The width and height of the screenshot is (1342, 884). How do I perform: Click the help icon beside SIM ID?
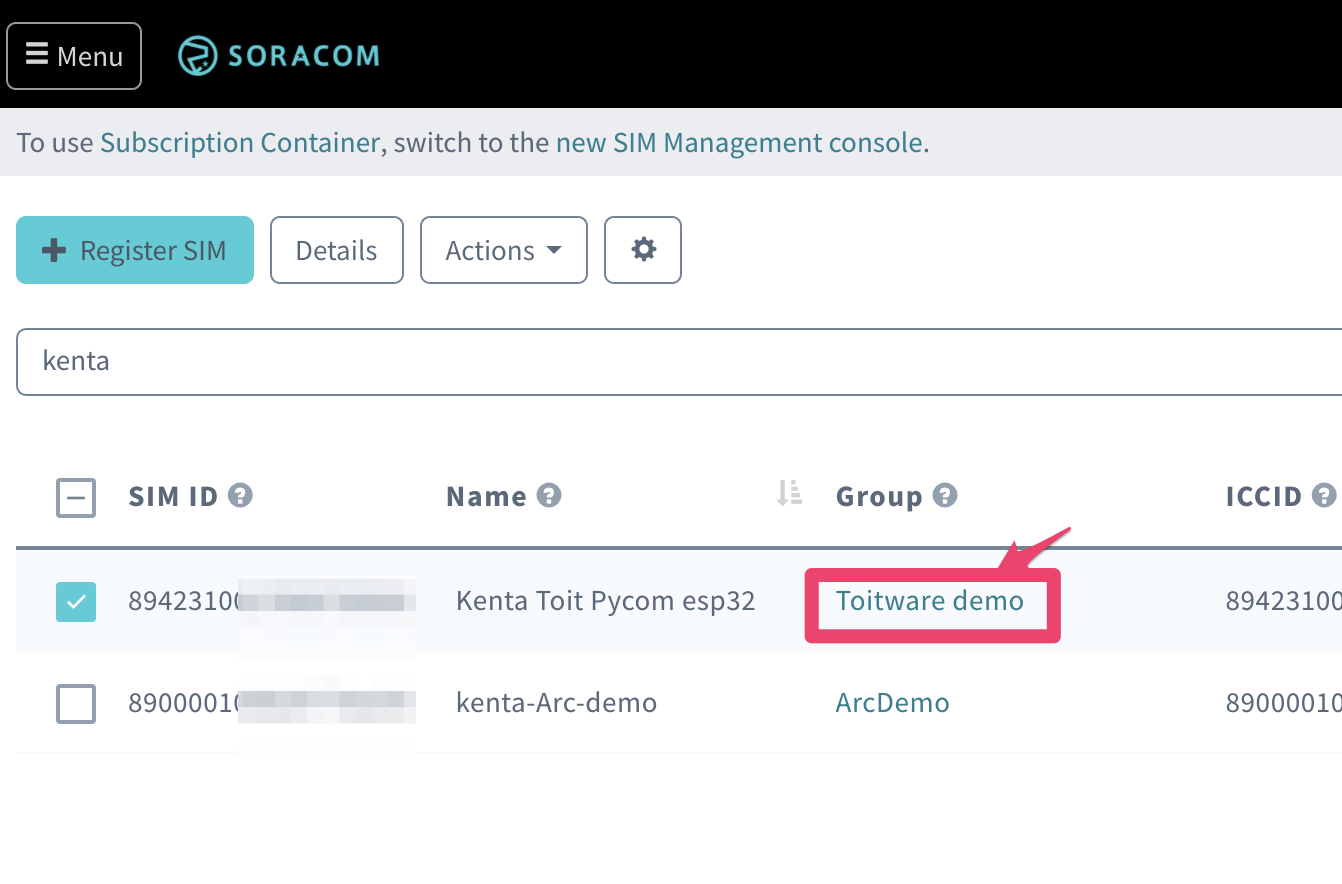click(240, 495)
